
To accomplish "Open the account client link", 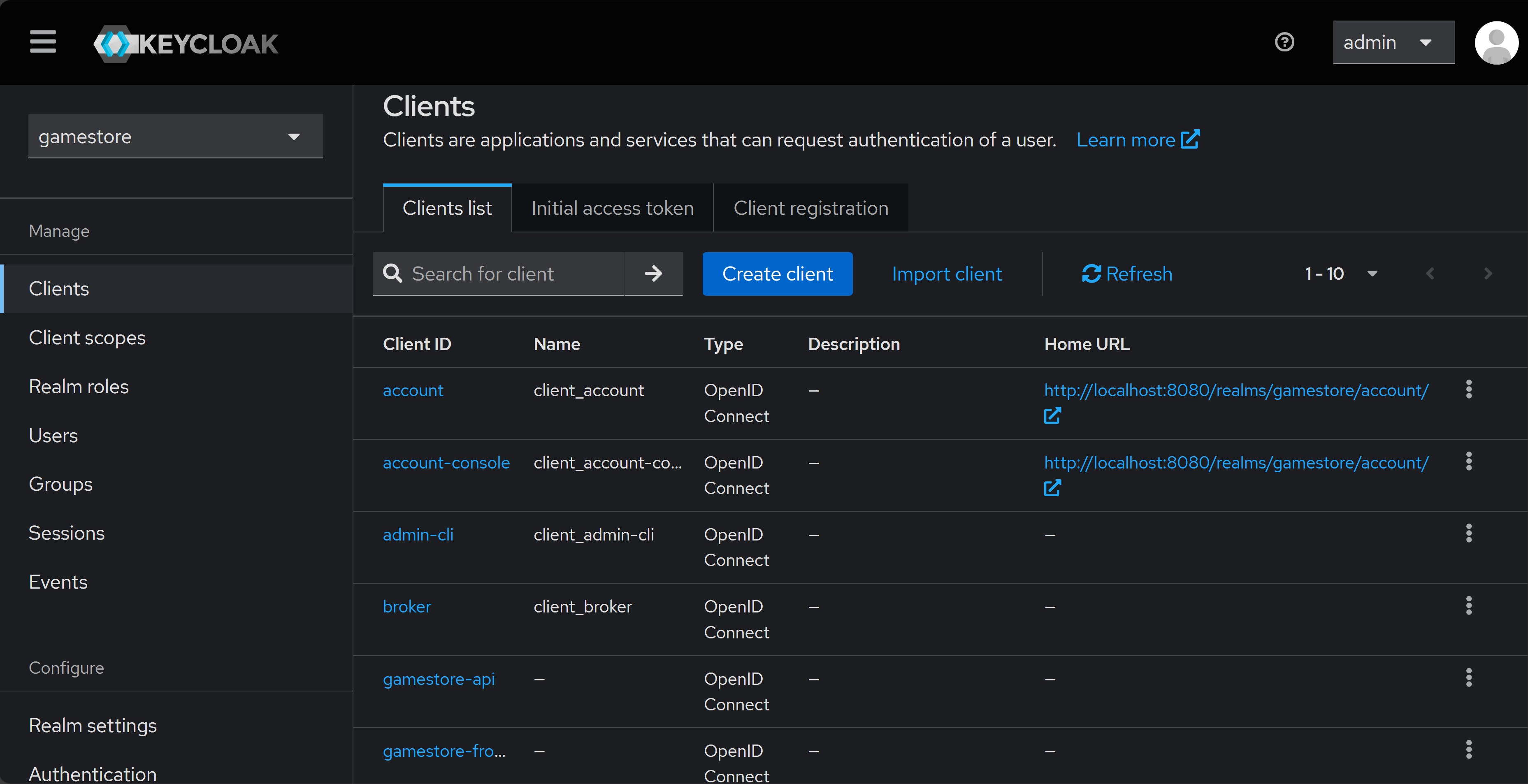I will 413,390.
